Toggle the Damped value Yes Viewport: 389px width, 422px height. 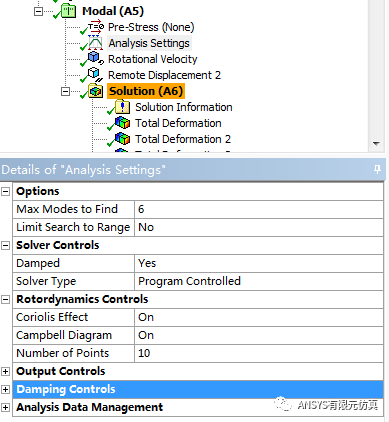pyautogui.click(x=259, y=263)
